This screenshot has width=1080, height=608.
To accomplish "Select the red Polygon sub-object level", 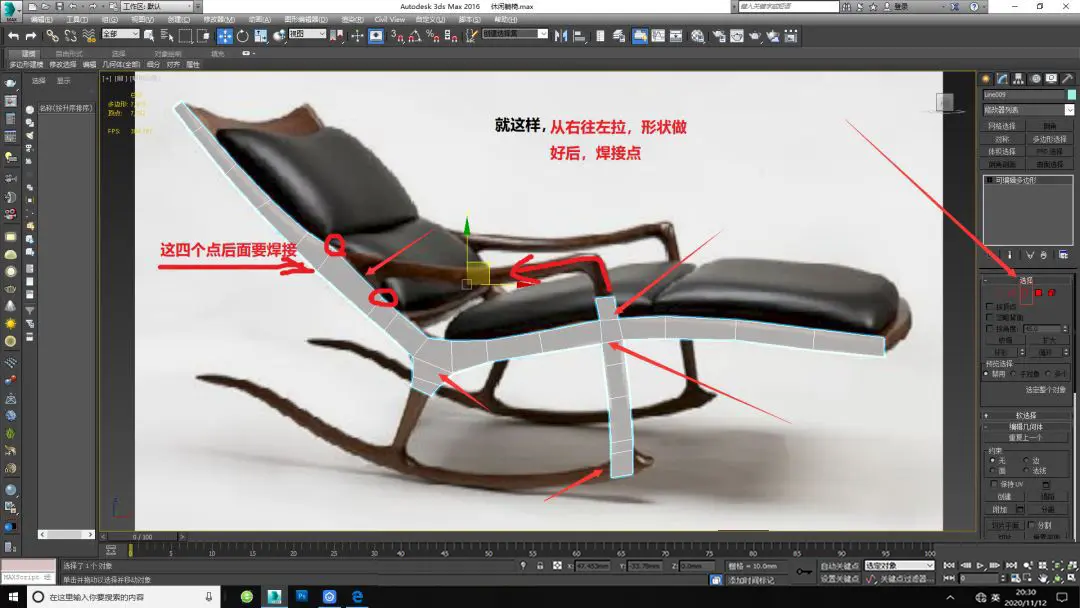I will pyautogui.click(x=1039, y=293).
